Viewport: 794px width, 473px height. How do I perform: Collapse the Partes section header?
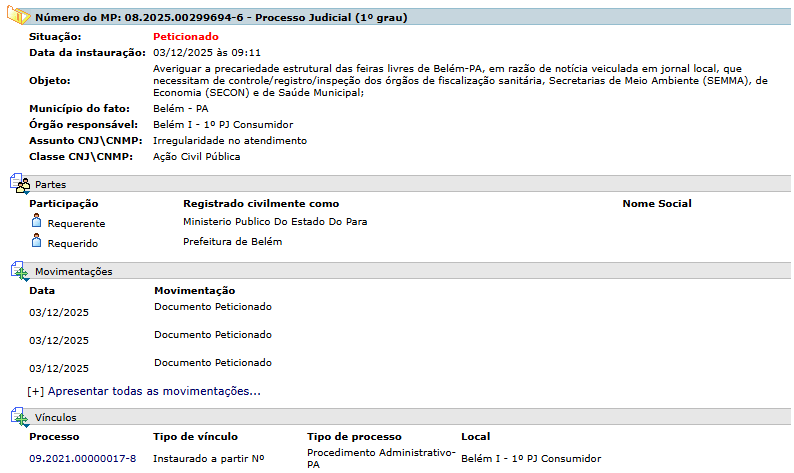pos(400,184)
